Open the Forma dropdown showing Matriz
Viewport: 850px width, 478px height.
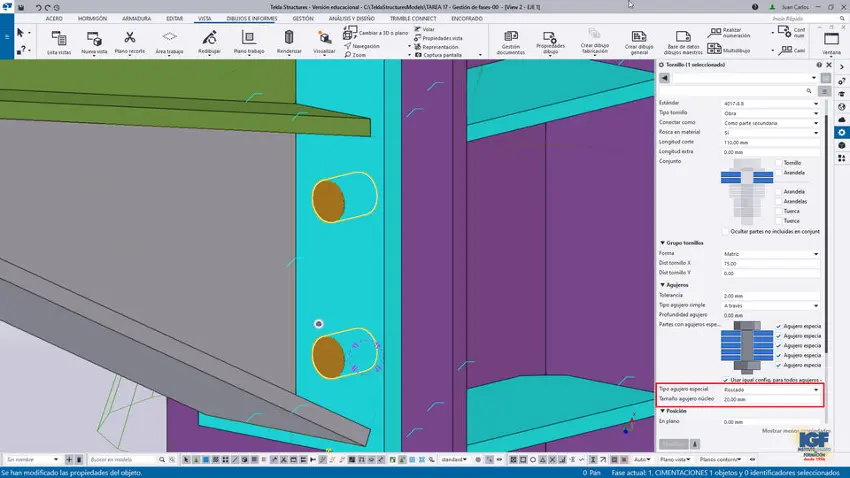[770, 254]
